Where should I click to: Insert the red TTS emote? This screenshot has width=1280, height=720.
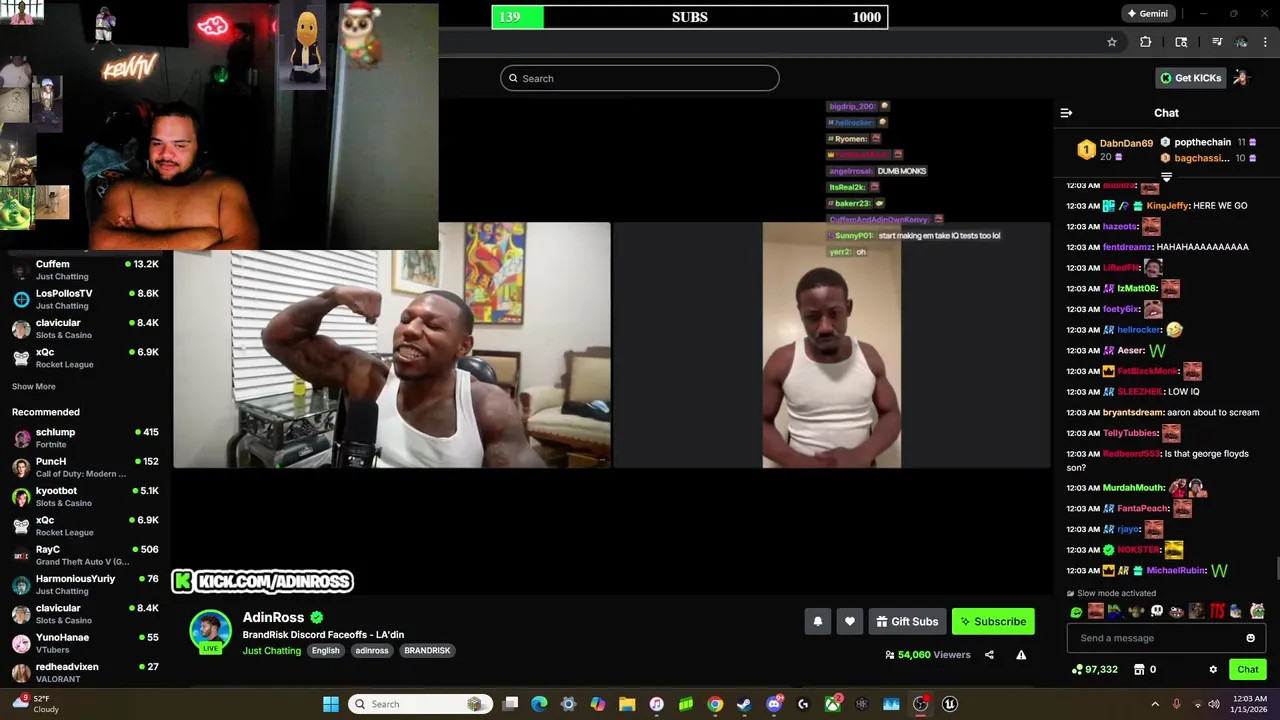pos(1217,611)
